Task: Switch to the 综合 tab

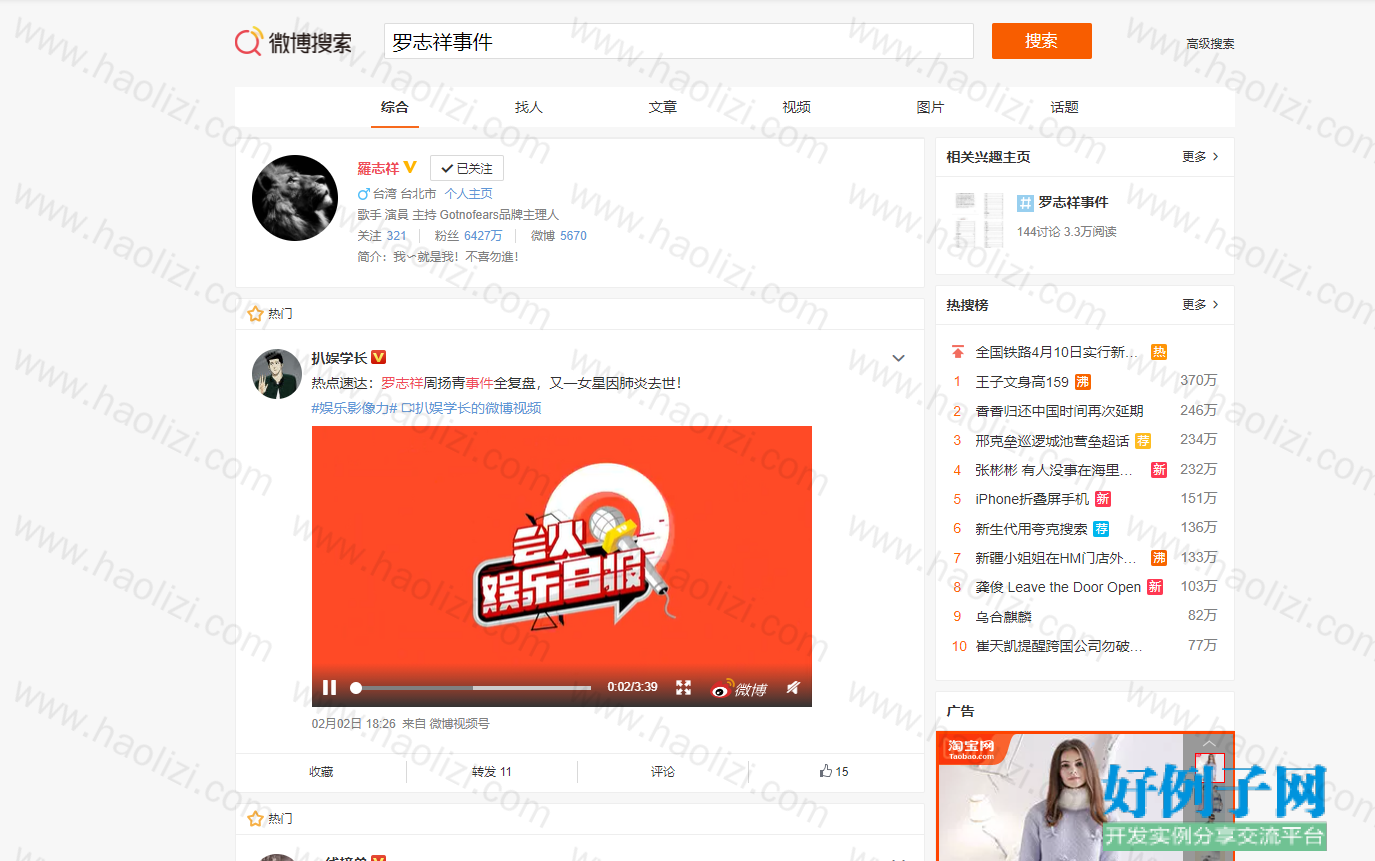Action: click(395, 107)
